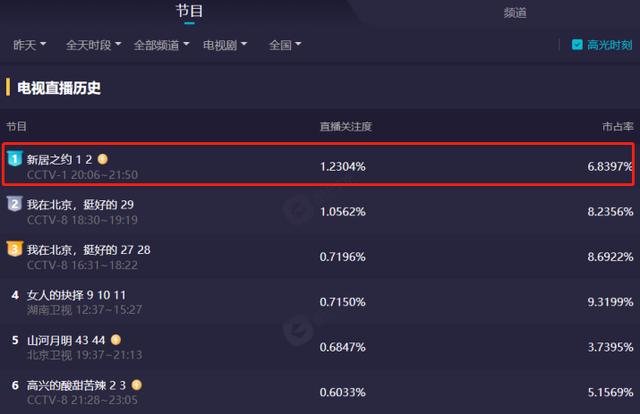Image resolution: width=640 pixels, height=414 pixels.
Task: Expand the 全天时段 time period dropdown
Action: tap(93, 45)
